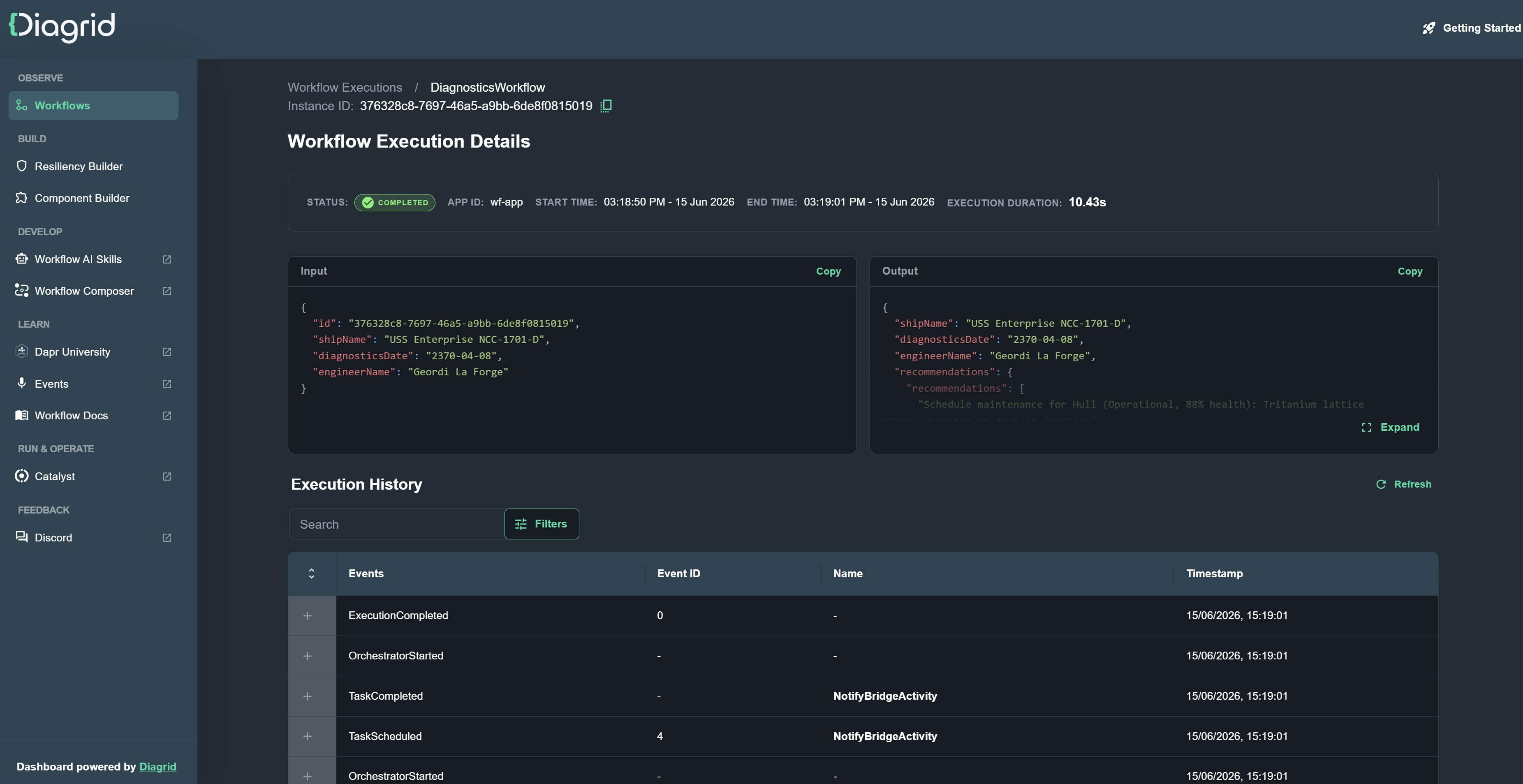The image size is (1523, 784).
Task: Click the DiagnosticsWorkflow breadcrumb text
Action: (488, 88)
